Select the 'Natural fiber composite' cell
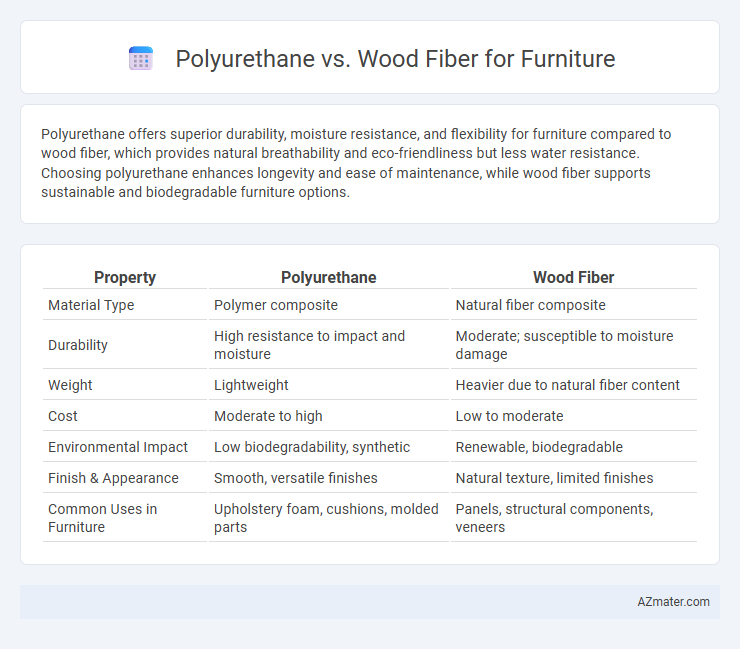Viewport: 740px width, 649px height. tap(530, 305)
